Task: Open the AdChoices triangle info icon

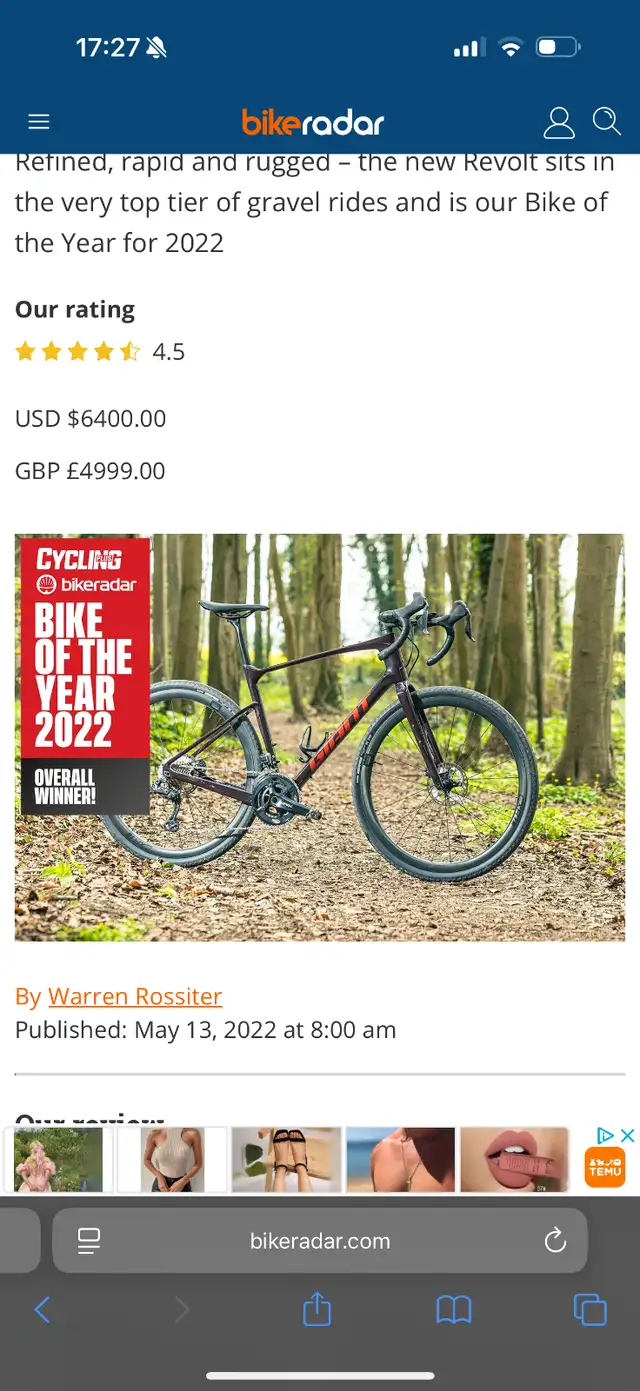Action: pos(605,1135)
